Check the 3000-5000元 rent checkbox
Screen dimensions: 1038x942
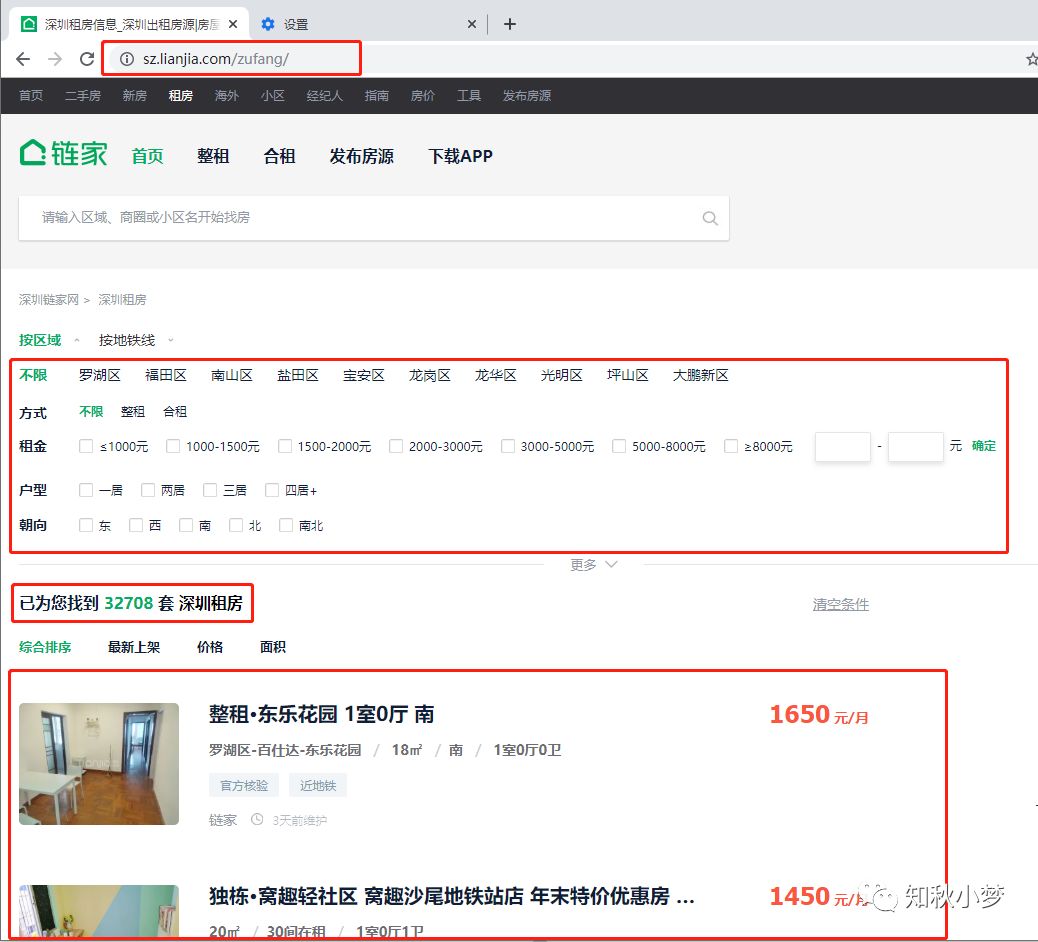[508, 446]
